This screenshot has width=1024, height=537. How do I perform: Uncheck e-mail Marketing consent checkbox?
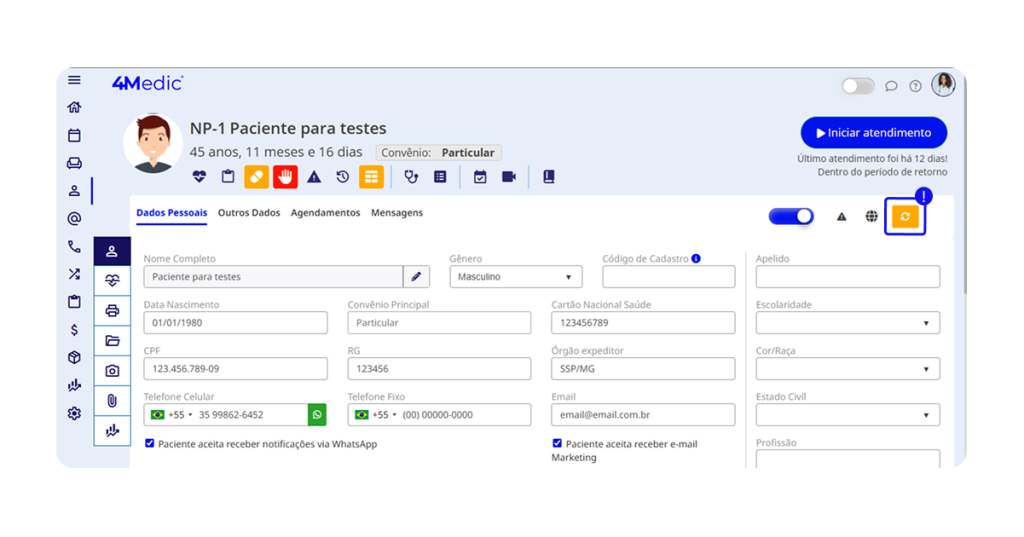tap(557, 443)
